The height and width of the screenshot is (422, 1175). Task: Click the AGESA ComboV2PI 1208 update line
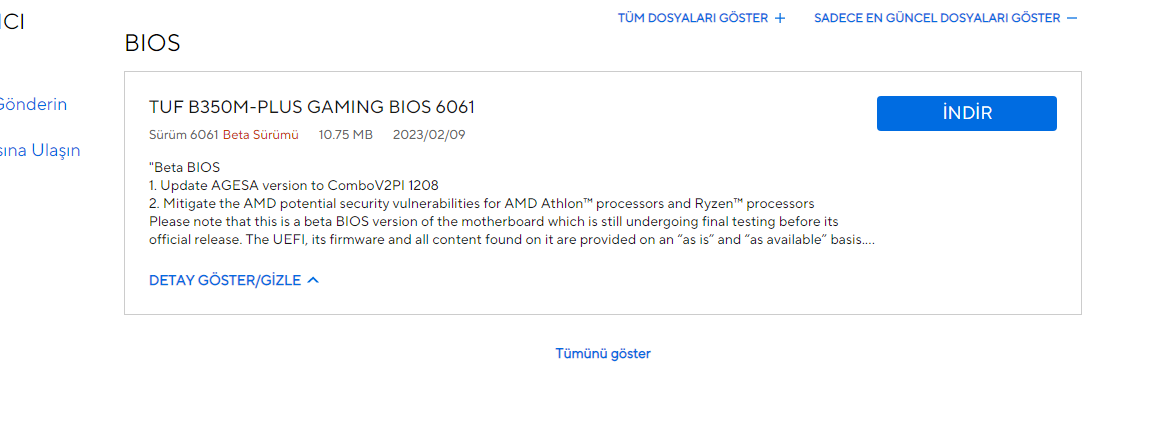click(294, 185)
